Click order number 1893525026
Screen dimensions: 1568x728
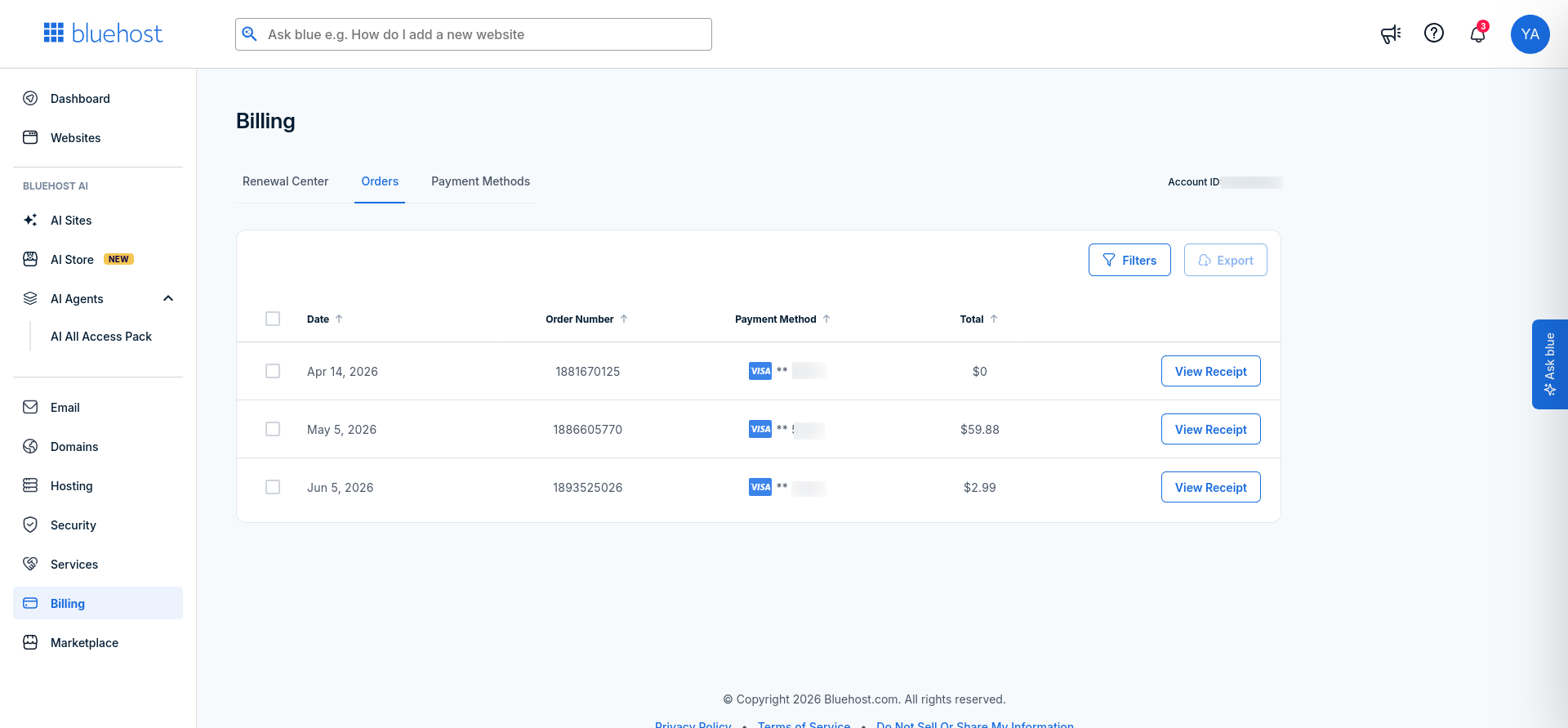point(588,488)
